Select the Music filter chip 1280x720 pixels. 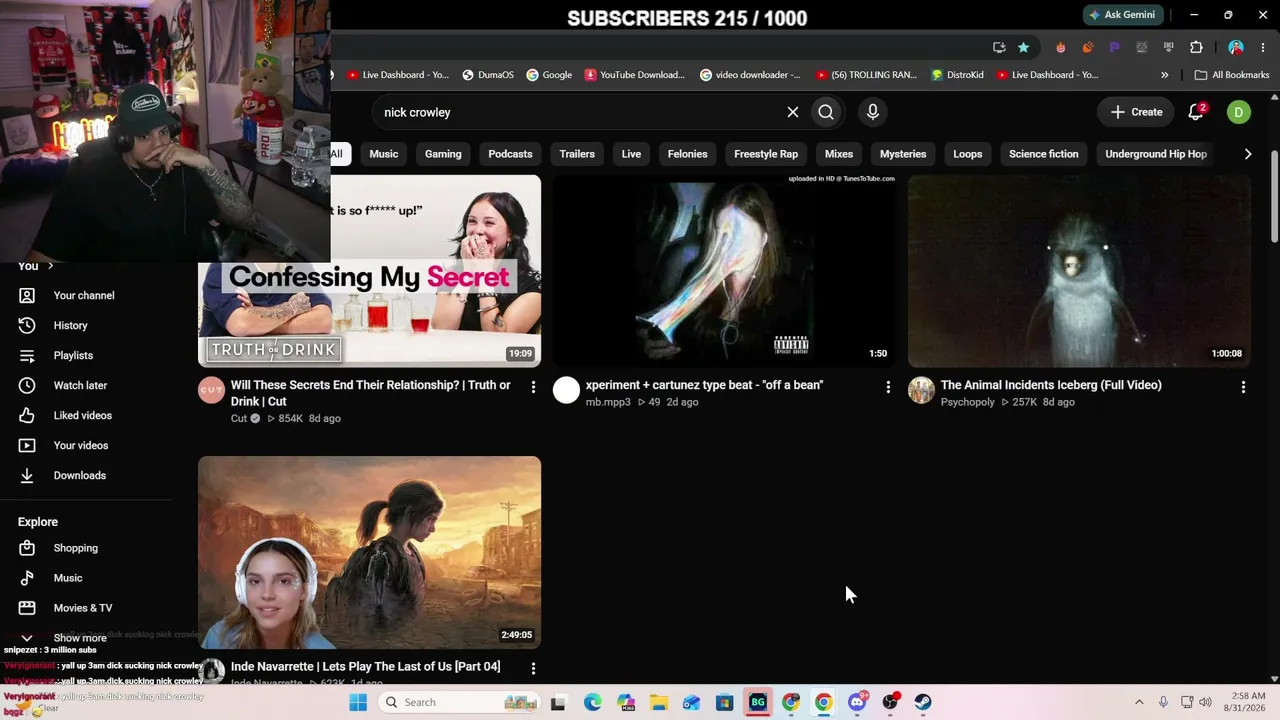tap(384, 154)
